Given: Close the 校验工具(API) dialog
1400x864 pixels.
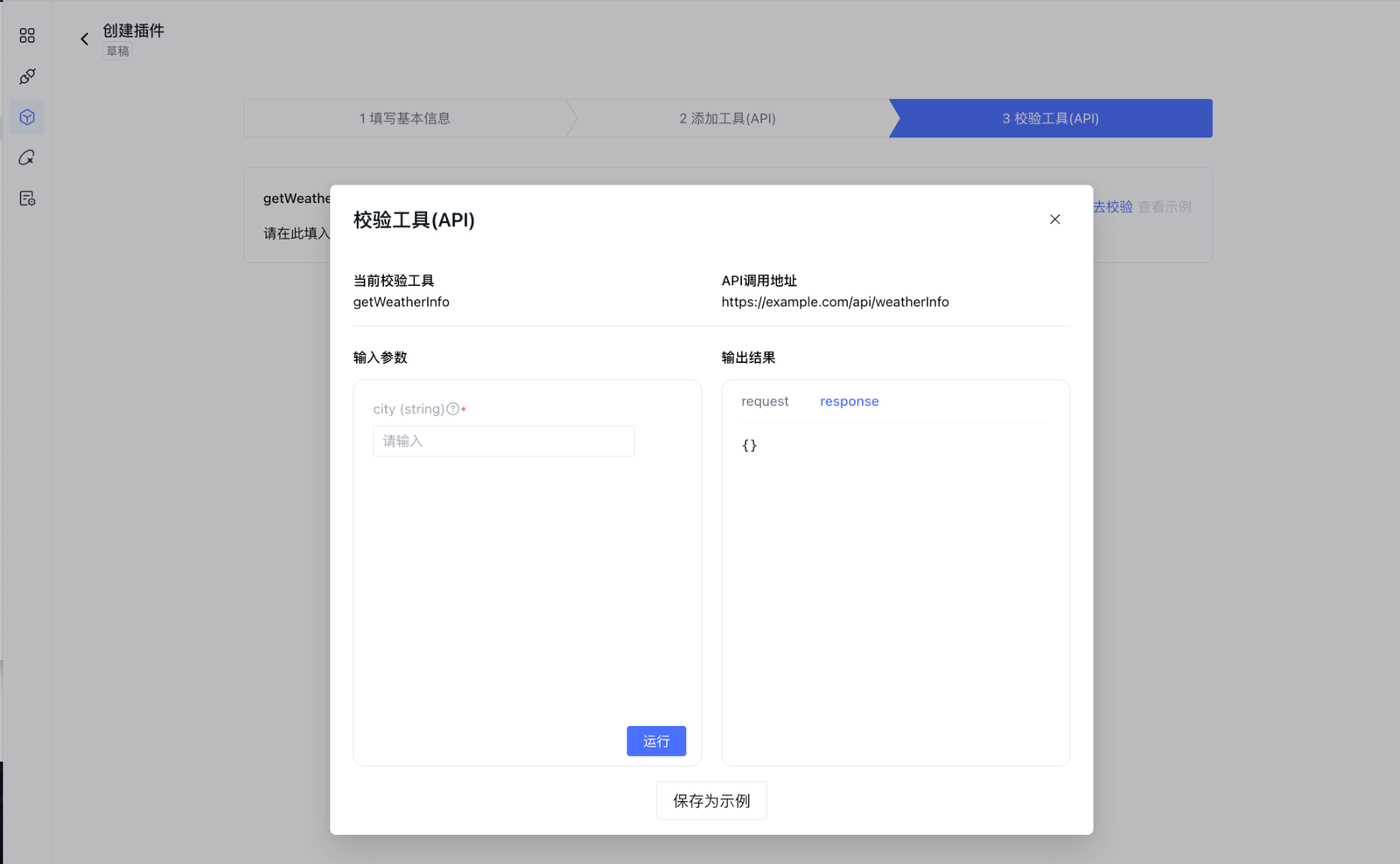Looking at the screenshot, I should point(1054,219).
